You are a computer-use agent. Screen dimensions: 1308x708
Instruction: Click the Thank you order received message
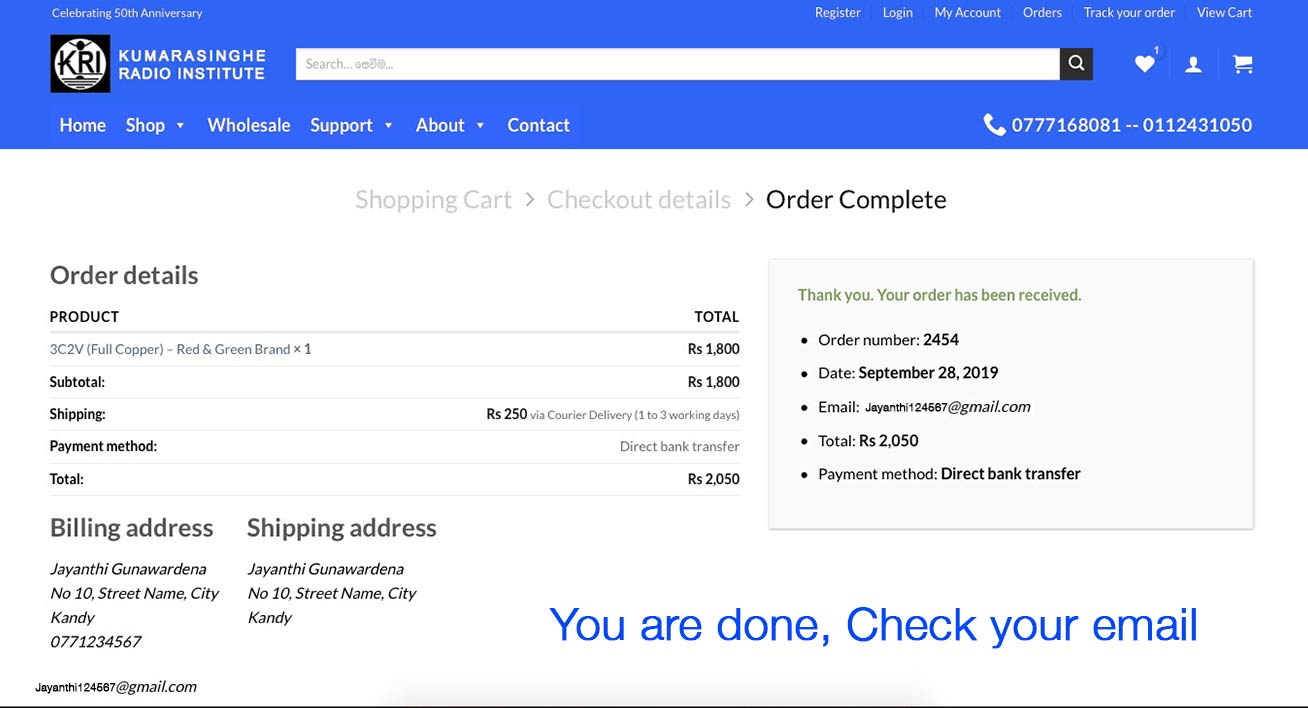939,295
